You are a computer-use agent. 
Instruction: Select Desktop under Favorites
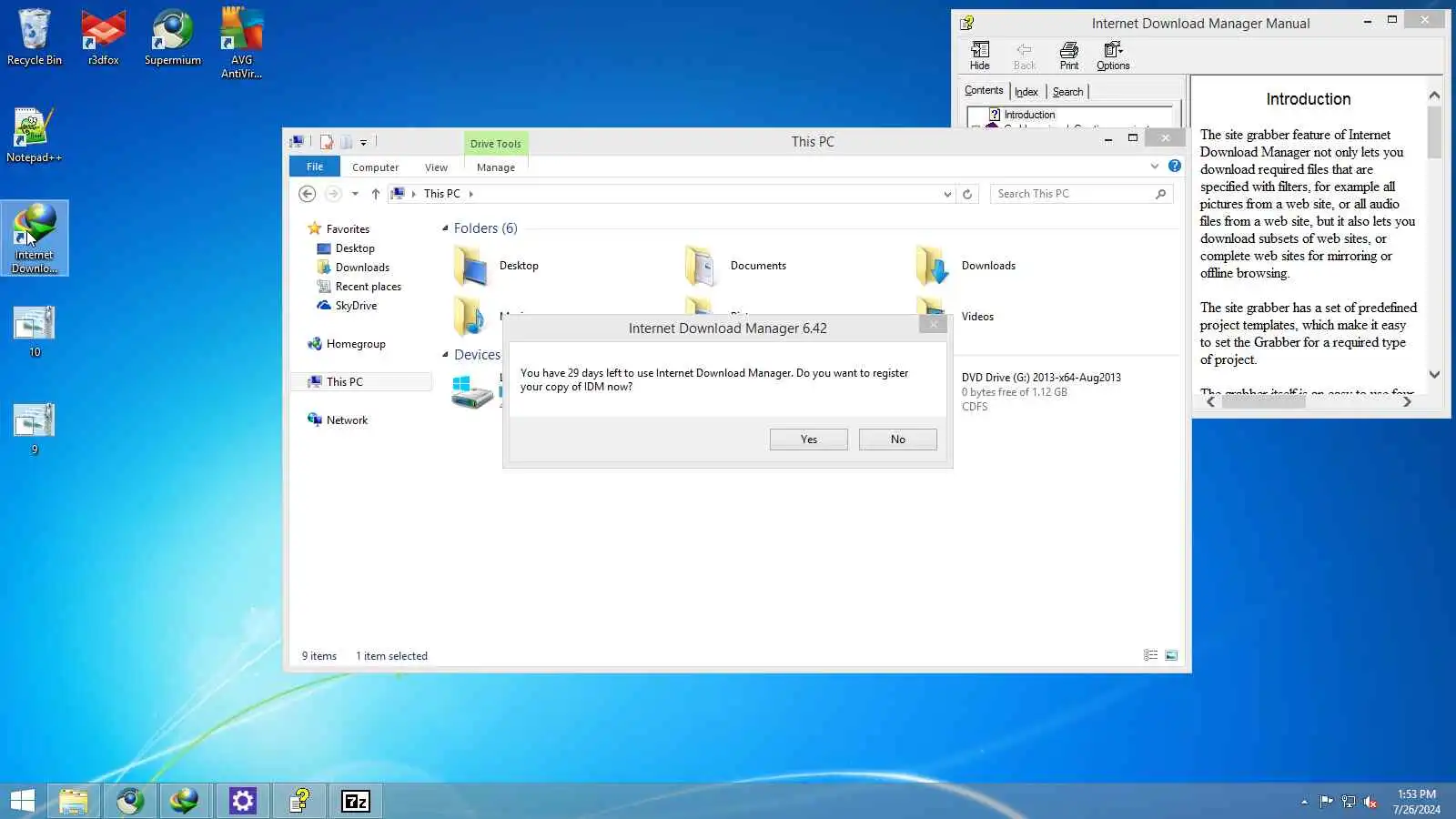pyautogui.click(x=355, y=248)
